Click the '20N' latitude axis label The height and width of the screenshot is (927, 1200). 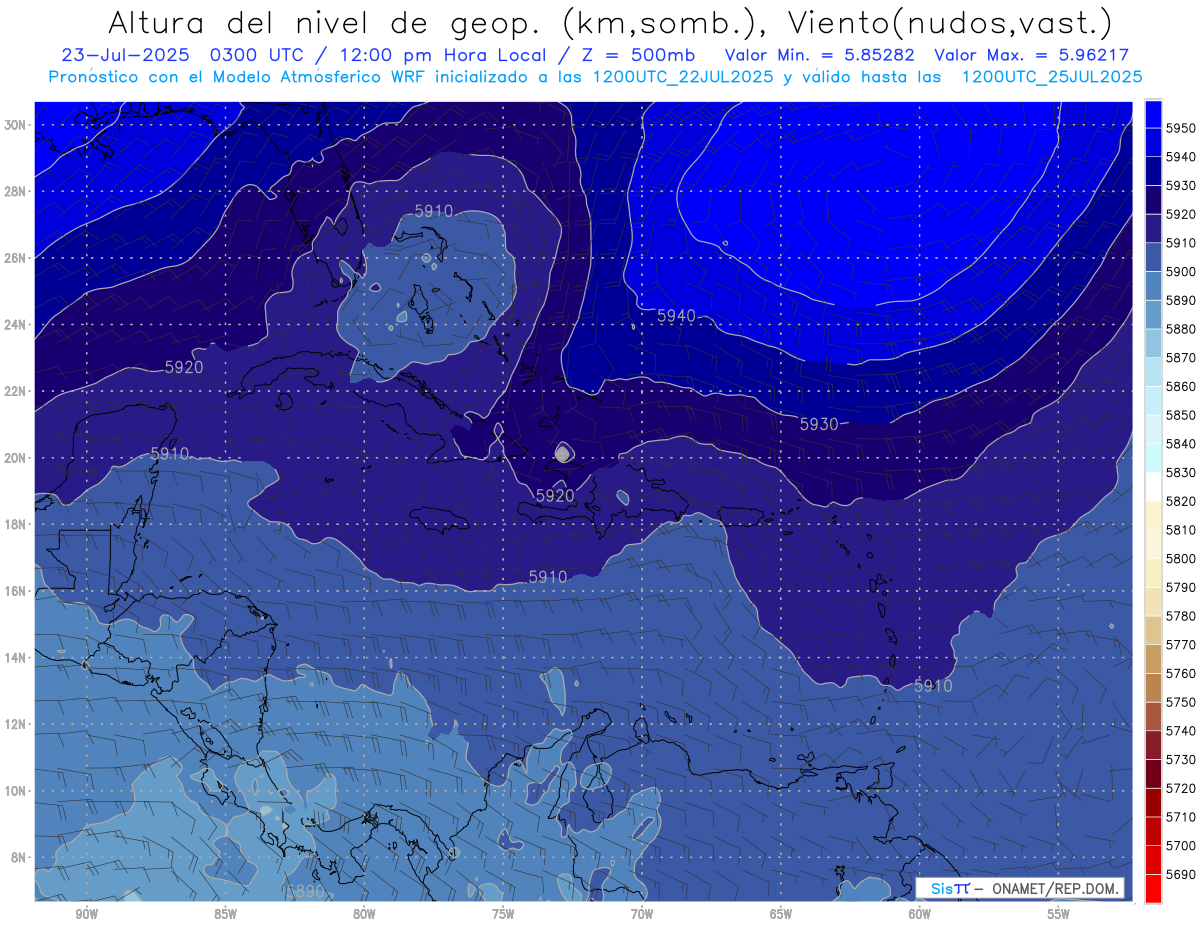point(16,458)
